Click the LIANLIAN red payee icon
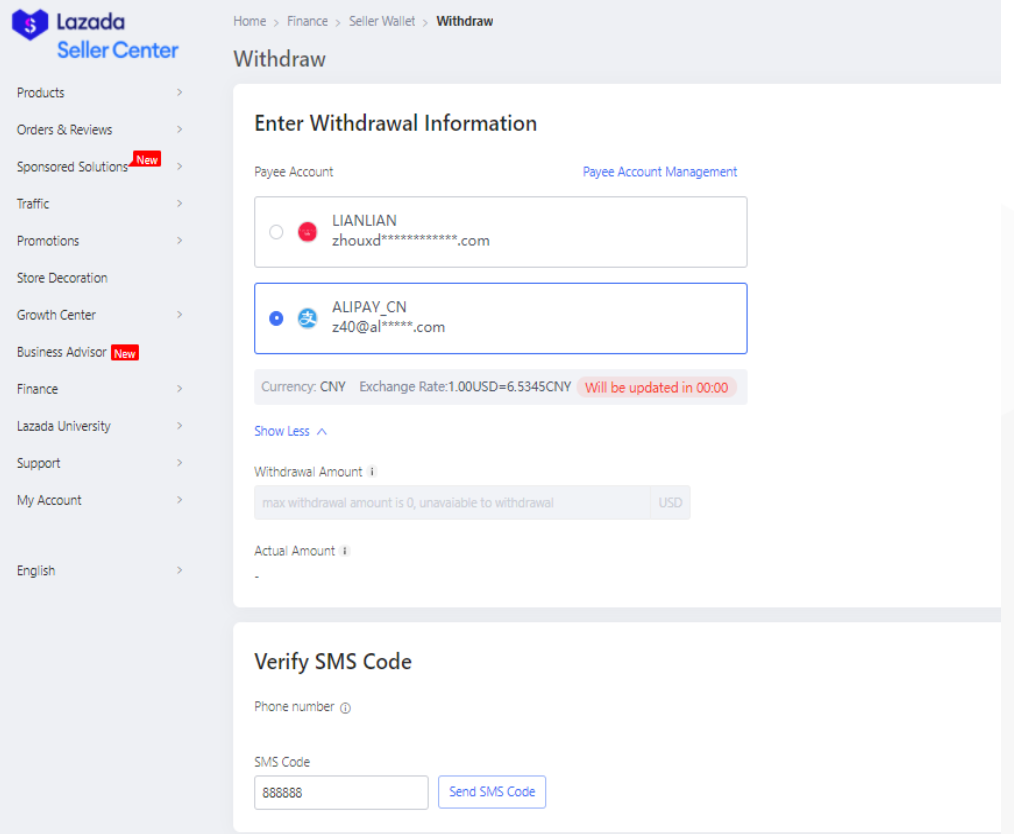The width and height of the screenshot is (1014, 834). click(x=307, y=231)
